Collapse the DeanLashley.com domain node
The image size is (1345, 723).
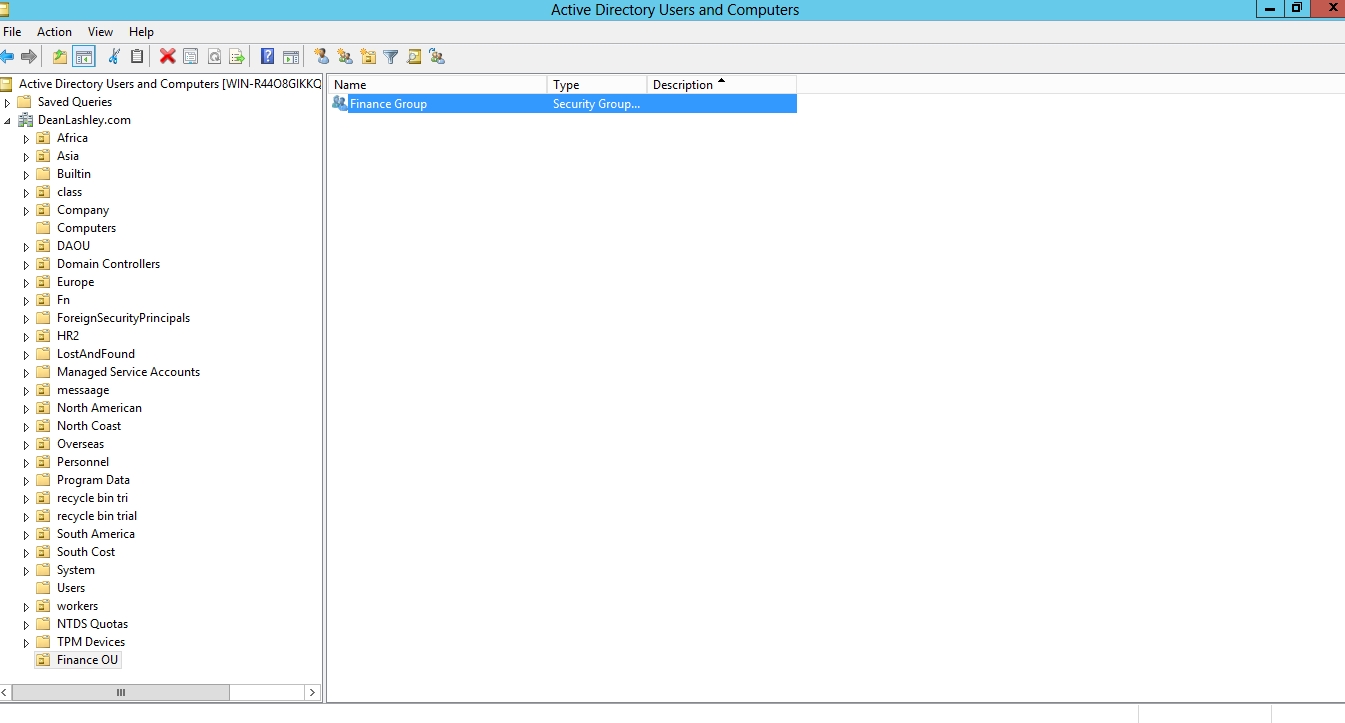point(8,121)
